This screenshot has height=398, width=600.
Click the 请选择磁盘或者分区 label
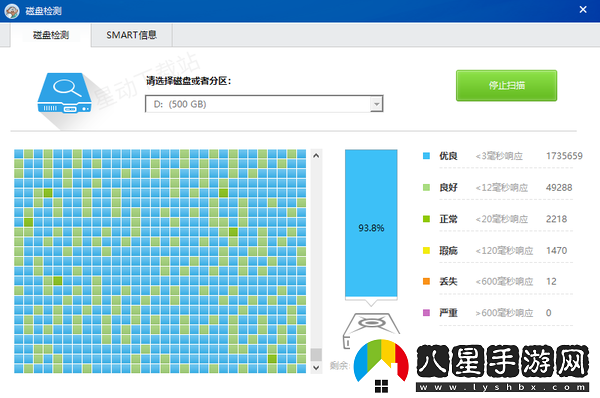coord(188,81)
